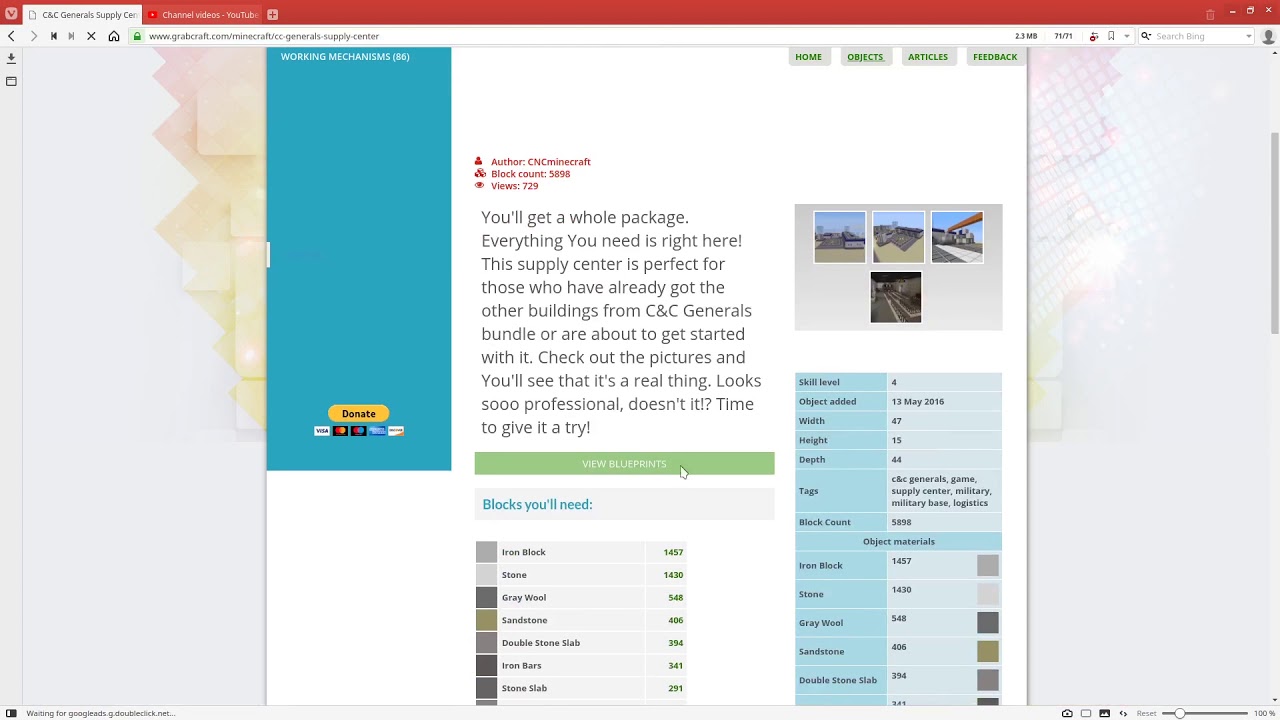Image resolution: width=1280 pixels, height=720 pixels.
Task: Go to the home page
Action: (x=114, y=36)
